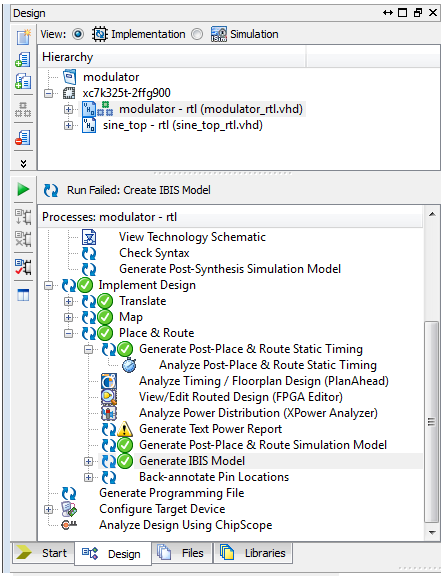
Task: Click the processes scrollbar down arrow
Action: pyautogui.click(x=432, y=532)
